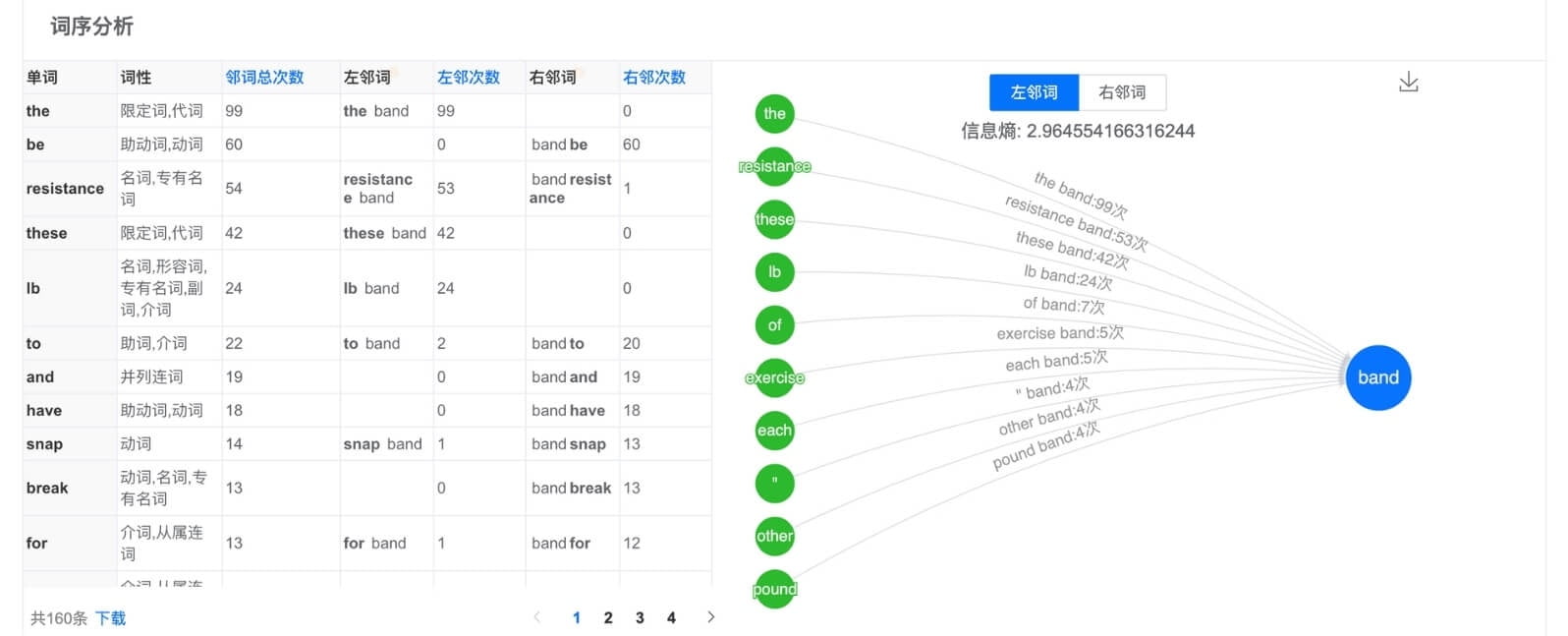Click the 'these band:42次' edge label
The image size is (1568, 636).
[1072, 250]
